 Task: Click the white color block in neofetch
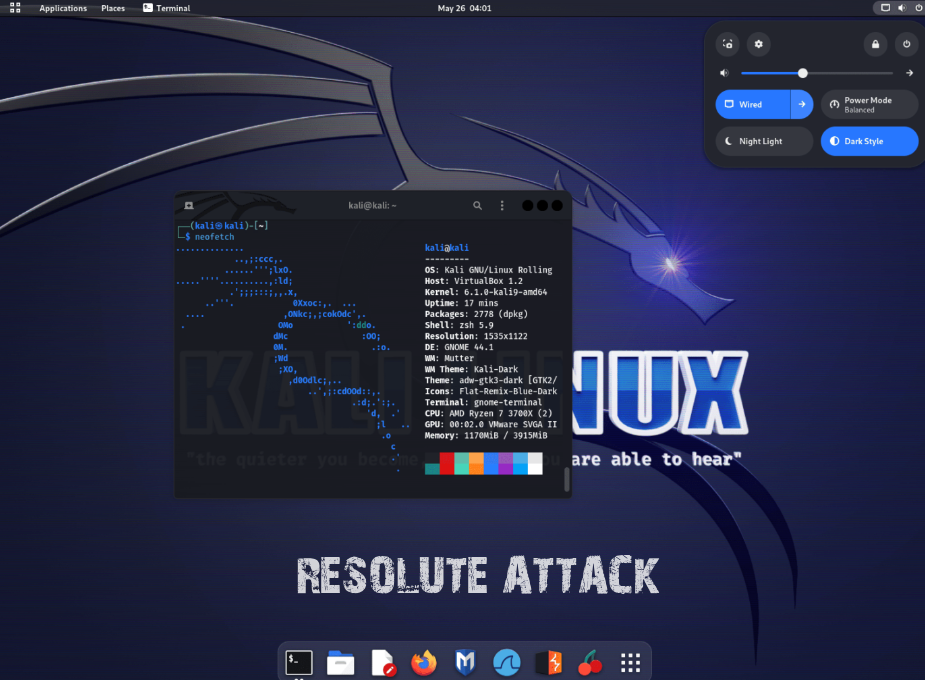[x=535, y=464]
